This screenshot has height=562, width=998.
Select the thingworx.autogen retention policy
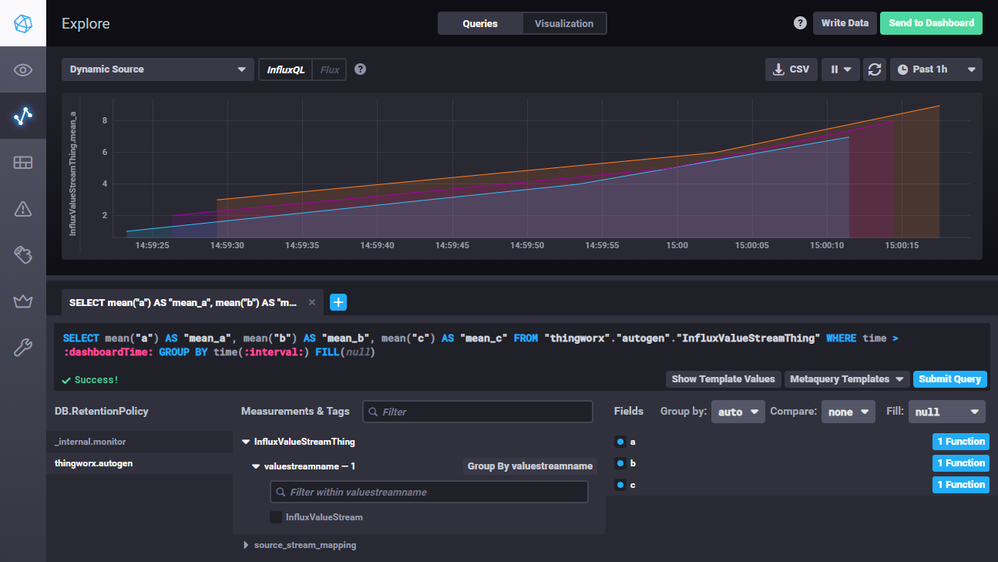click(x=93, y=463)
